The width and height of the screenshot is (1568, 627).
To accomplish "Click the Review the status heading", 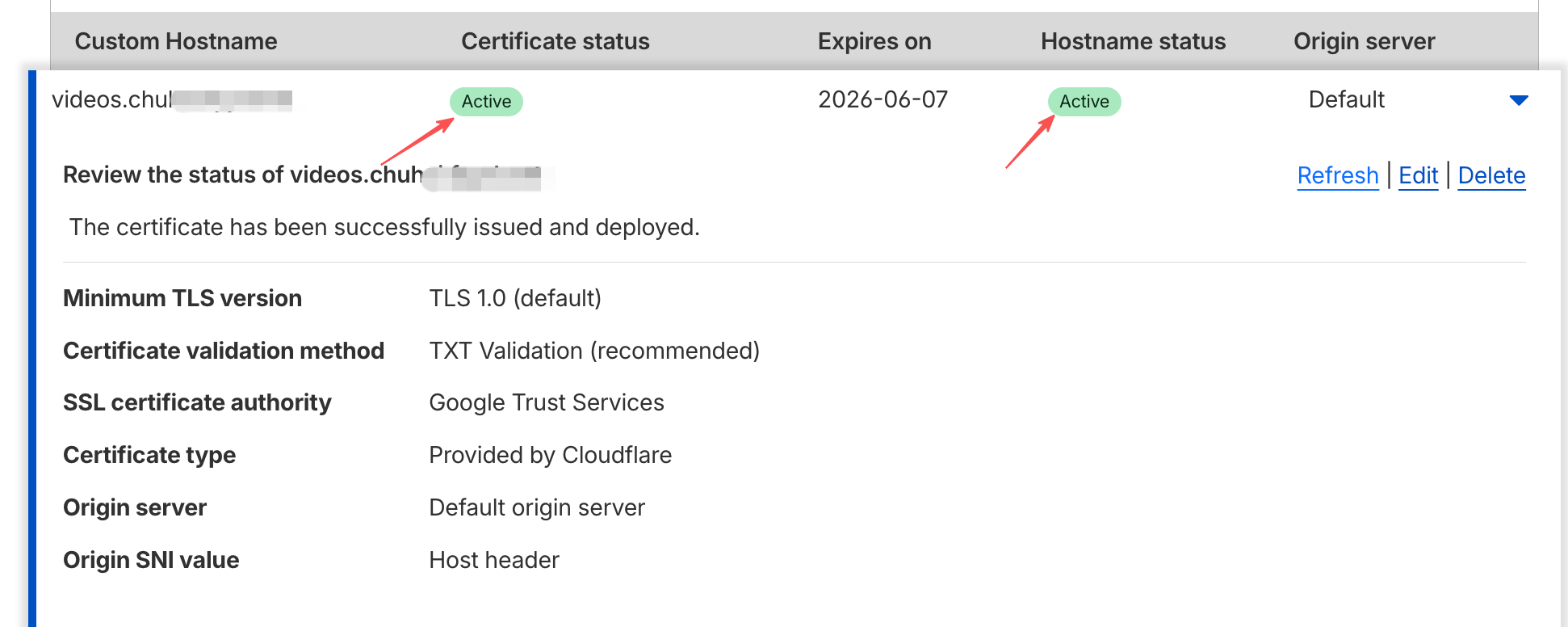I will 302,175.
